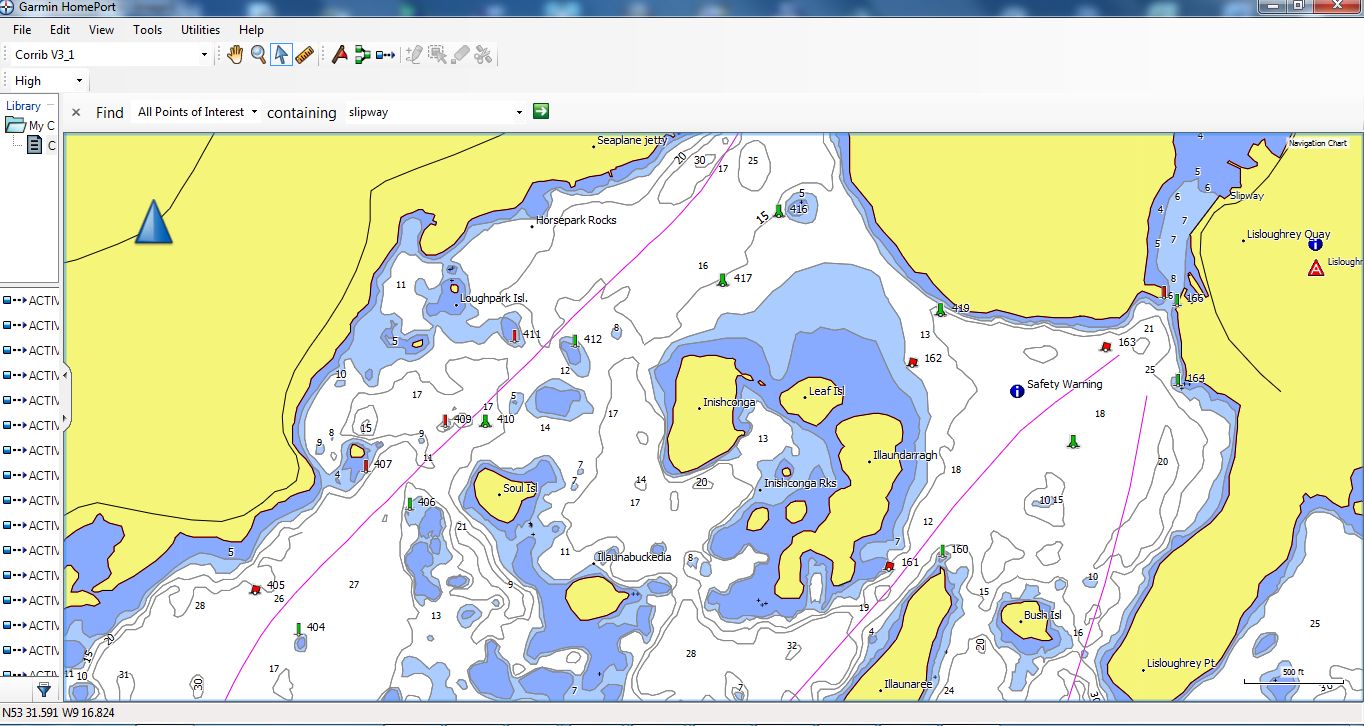The width and height of the screenshot is (1364, 726).
Task: Click the greyed Divide scissors tool
Action: (x=483, y=54)
